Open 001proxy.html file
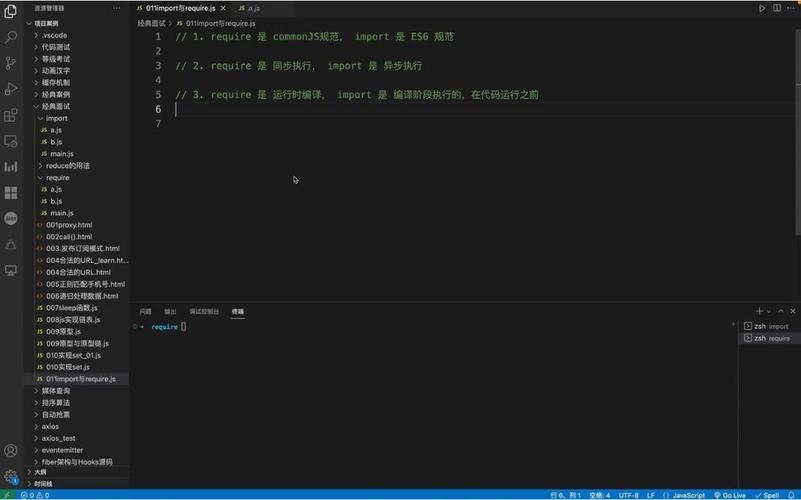Viewport: 801px width, 500px height. point(77,225)
